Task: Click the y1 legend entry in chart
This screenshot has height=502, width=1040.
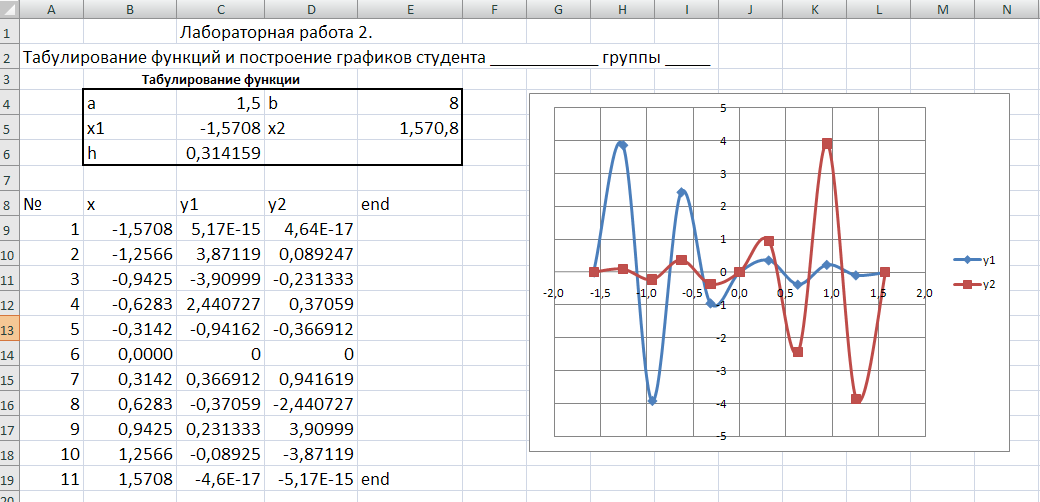Action: pos(975,261)
